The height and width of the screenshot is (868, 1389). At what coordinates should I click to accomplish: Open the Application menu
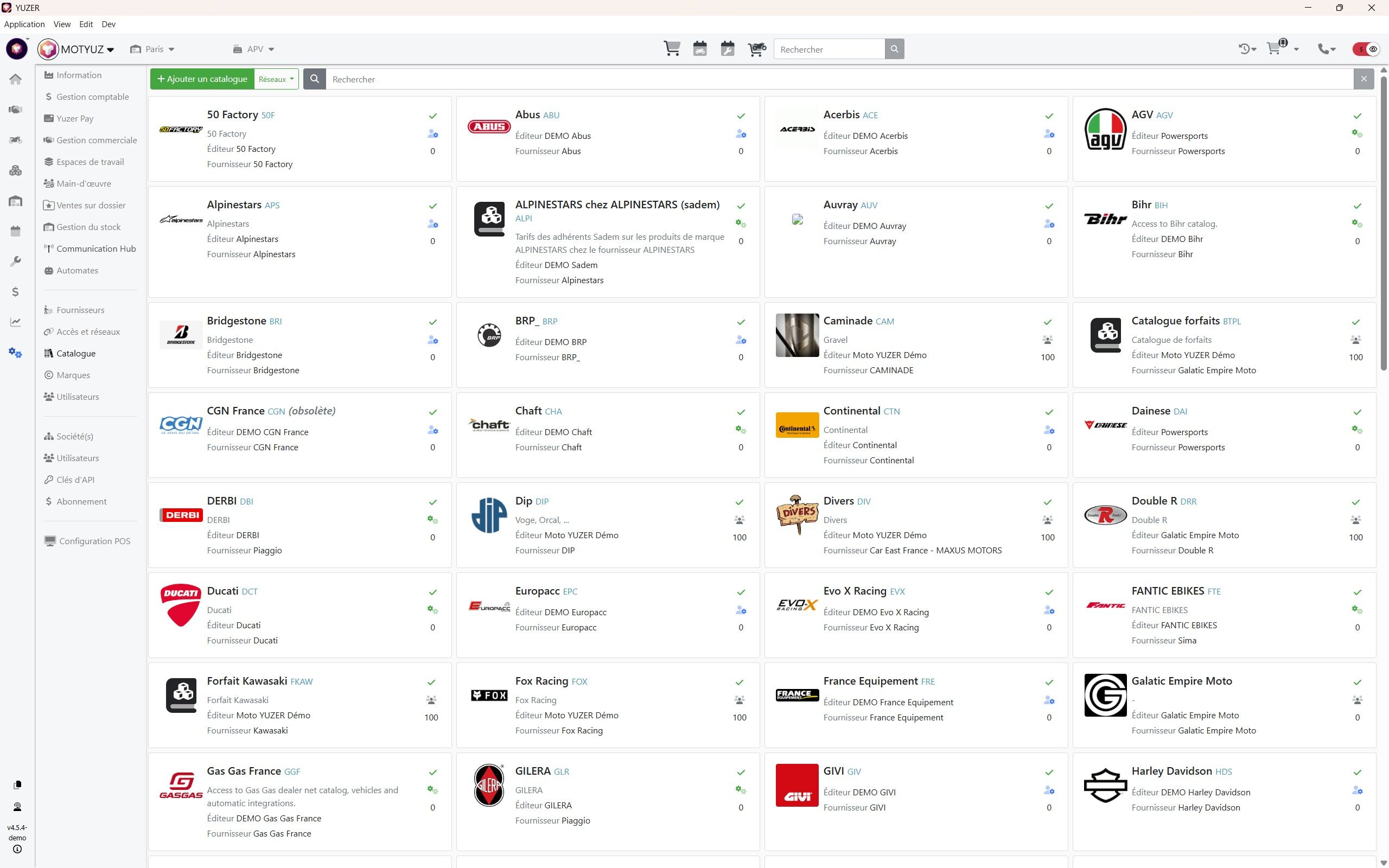[x=24, y=24]
